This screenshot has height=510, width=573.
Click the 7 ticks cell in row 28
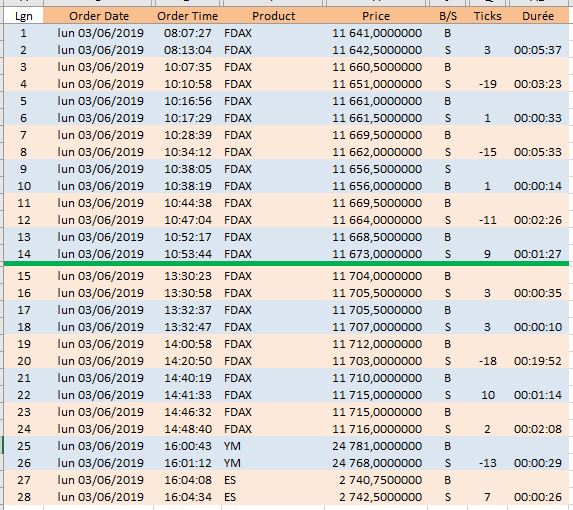pos(487,497)
